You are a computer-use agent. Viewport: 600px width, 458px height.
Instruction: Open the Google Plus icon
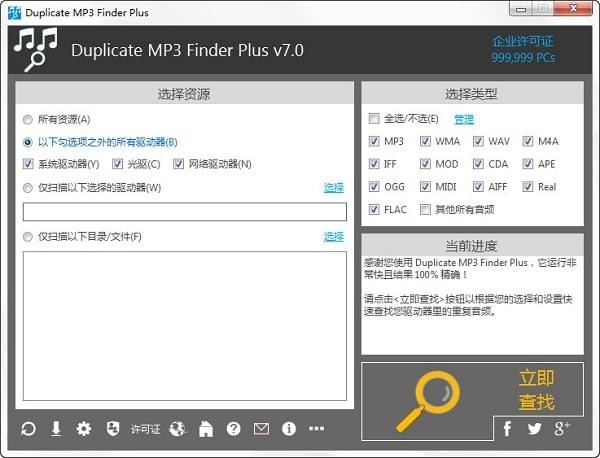[562, 428]
